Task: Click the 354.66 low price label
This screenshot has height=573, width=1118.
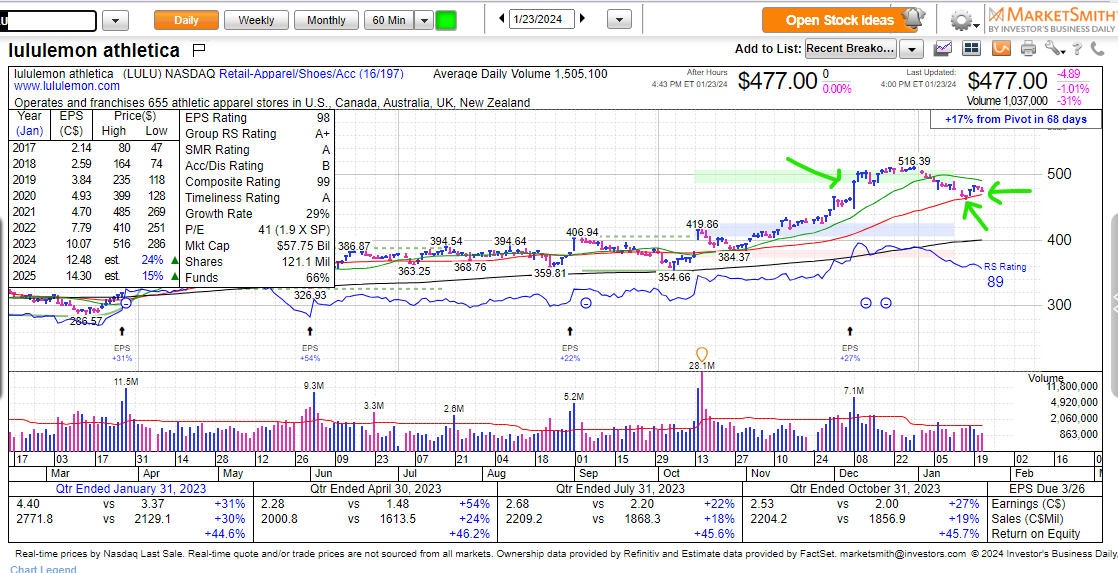Action: tap(674, 277)
